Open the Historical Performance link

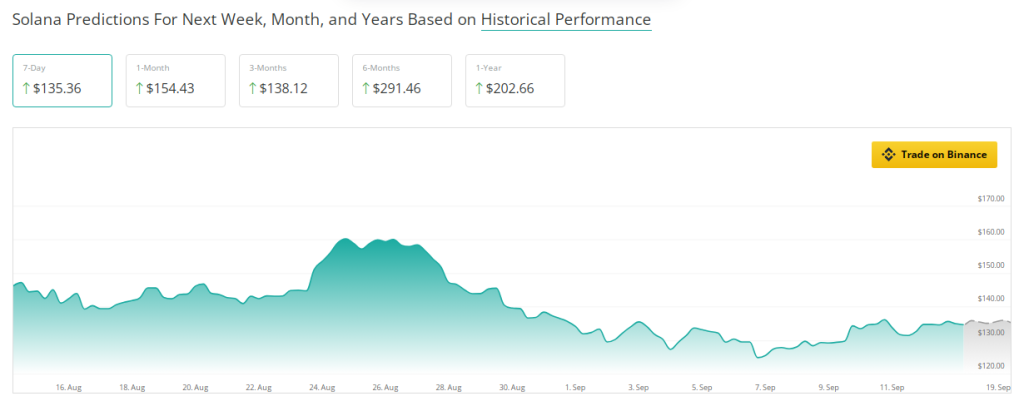[565, 20]
